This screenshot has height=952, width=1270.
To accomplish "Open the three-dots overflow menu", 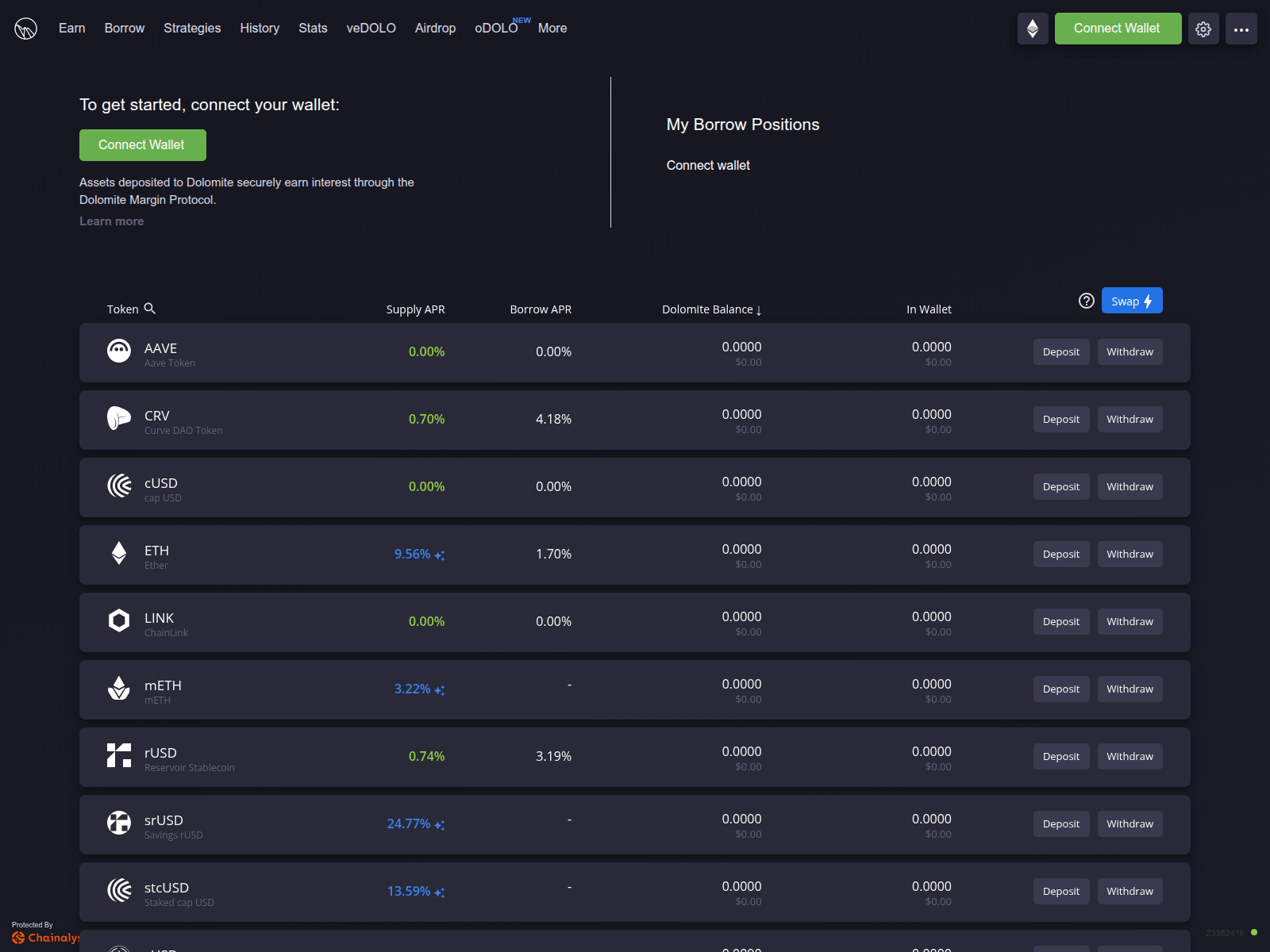I will pyautogui.click(x=1241, y=29).
